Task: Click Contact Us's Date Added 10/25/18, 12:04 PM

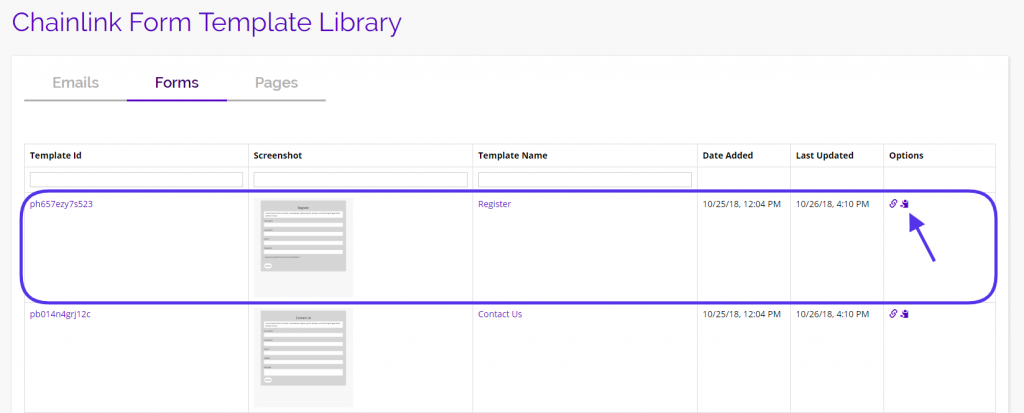Action: (x=741, y=314)
